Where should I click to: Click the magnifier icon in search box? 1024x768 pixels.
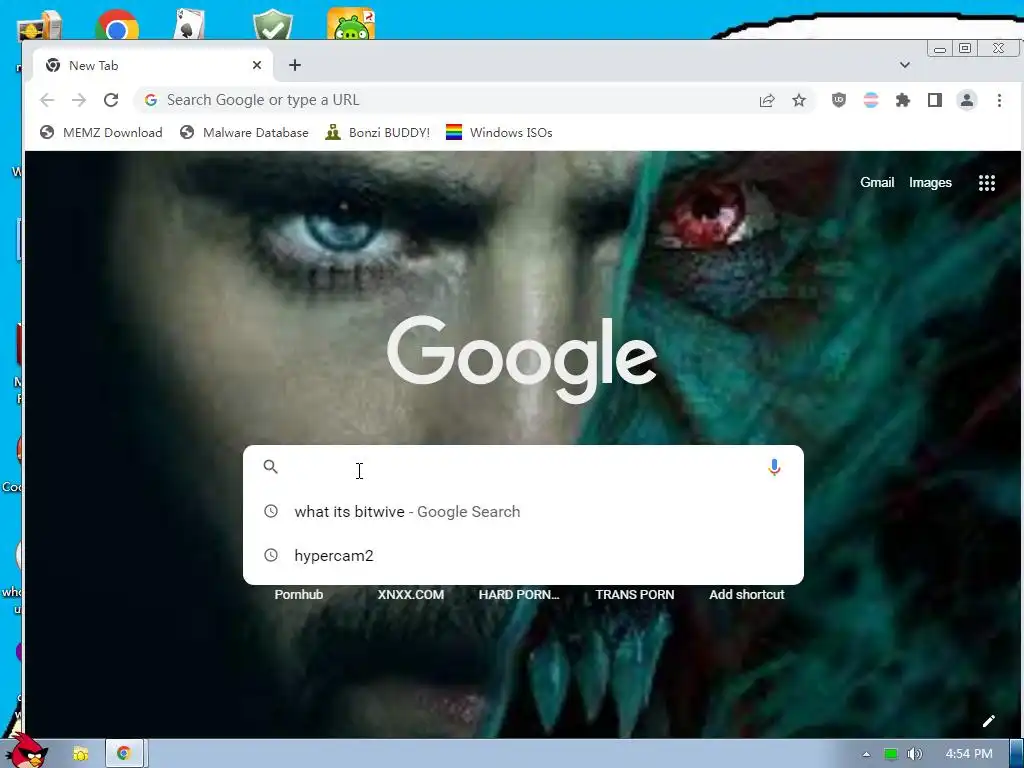tap(270, 467)
